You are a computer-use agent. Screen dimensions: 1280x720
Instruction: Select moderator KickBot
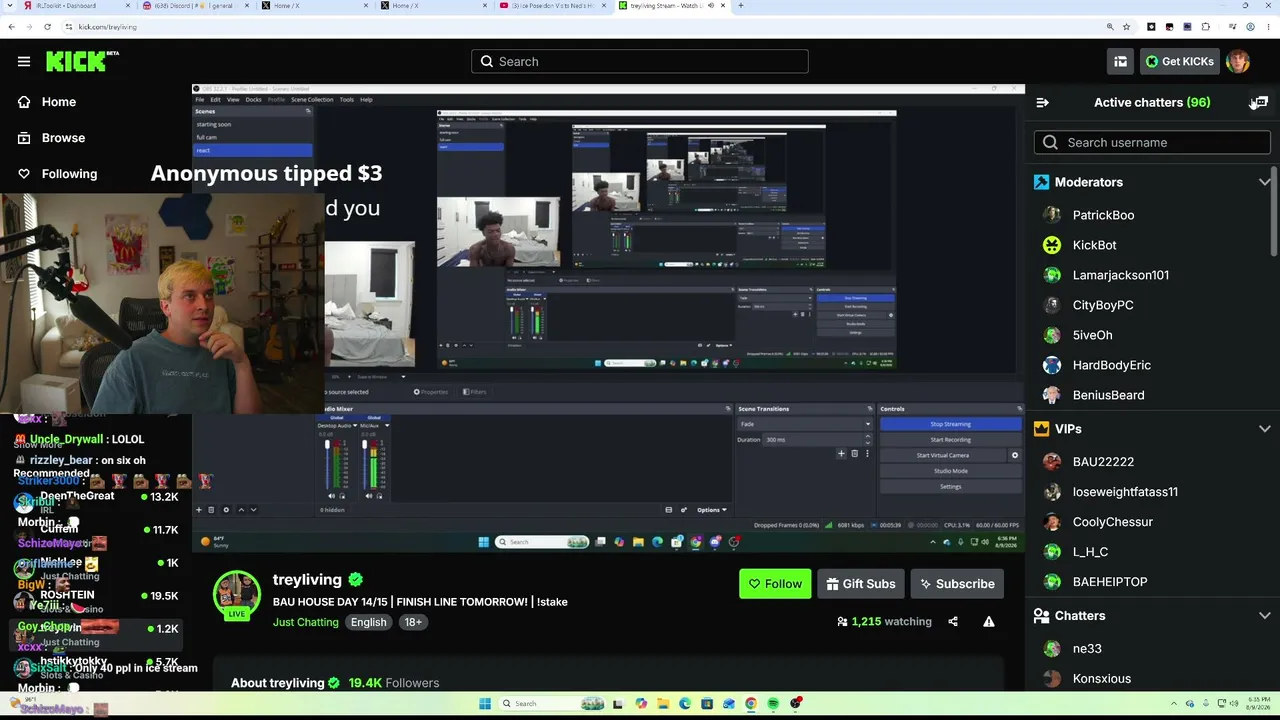[1094, 245]
